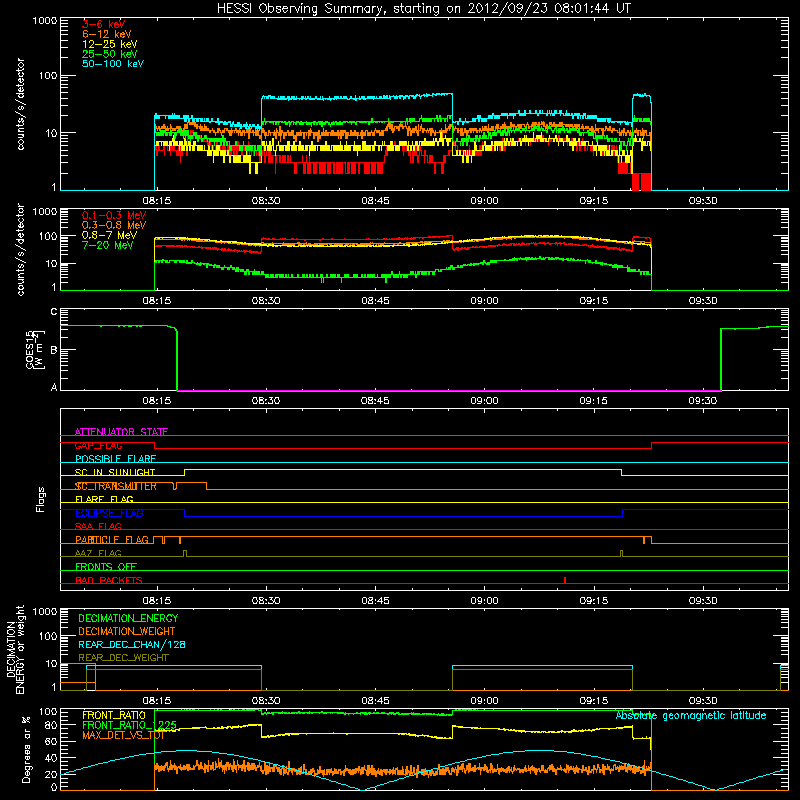Click the DECIMATION_WEIGHT legend label
This screenshot has width=800, height=800.
point(127,631)
